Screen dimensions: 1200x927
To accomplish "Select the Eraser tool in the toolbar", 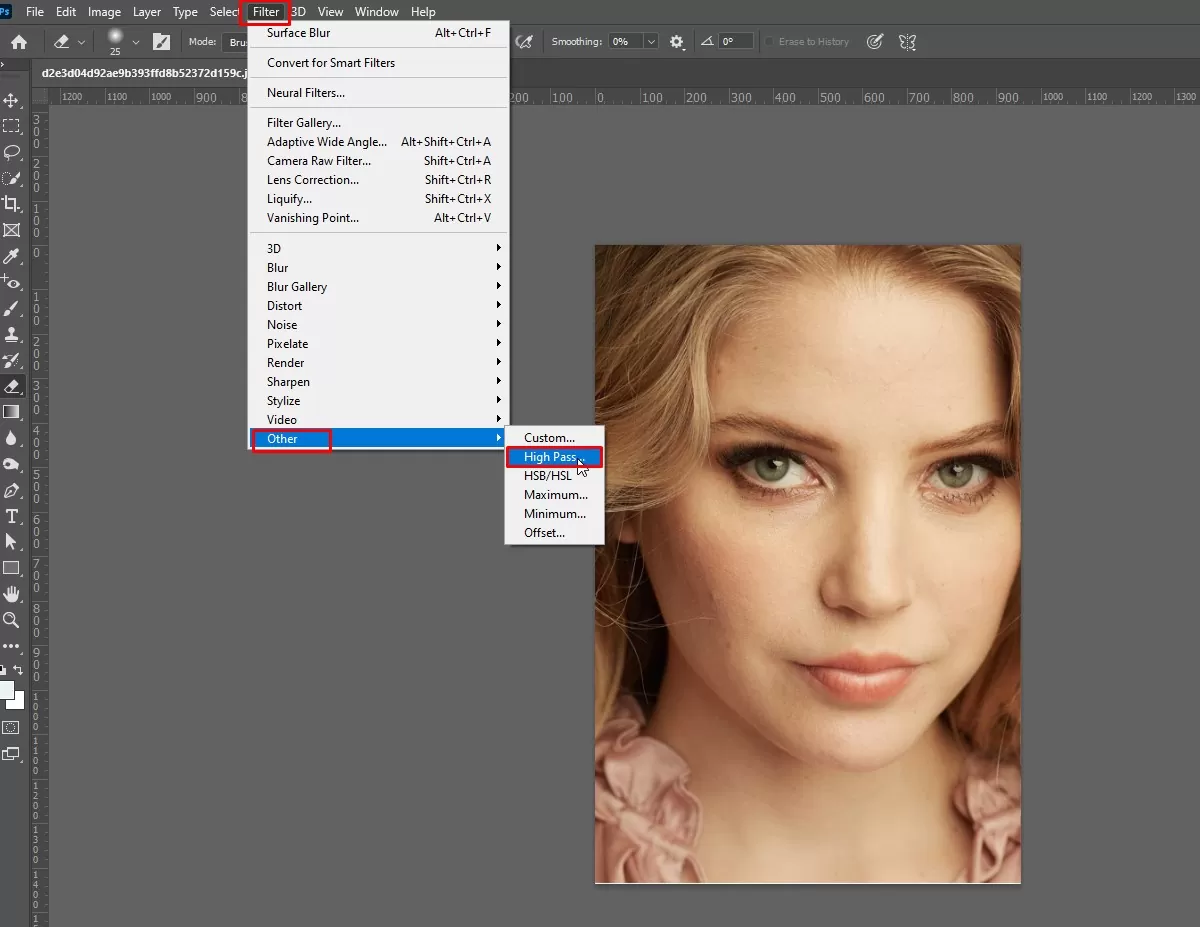I will coord(12,386).
